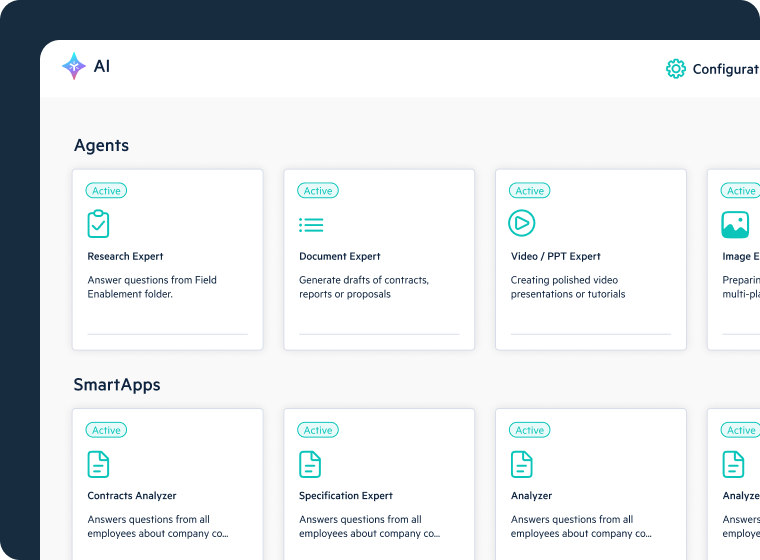Toggle Active badge on Research Expert card
The image size is (760, 560).
(x=106, y=191)
